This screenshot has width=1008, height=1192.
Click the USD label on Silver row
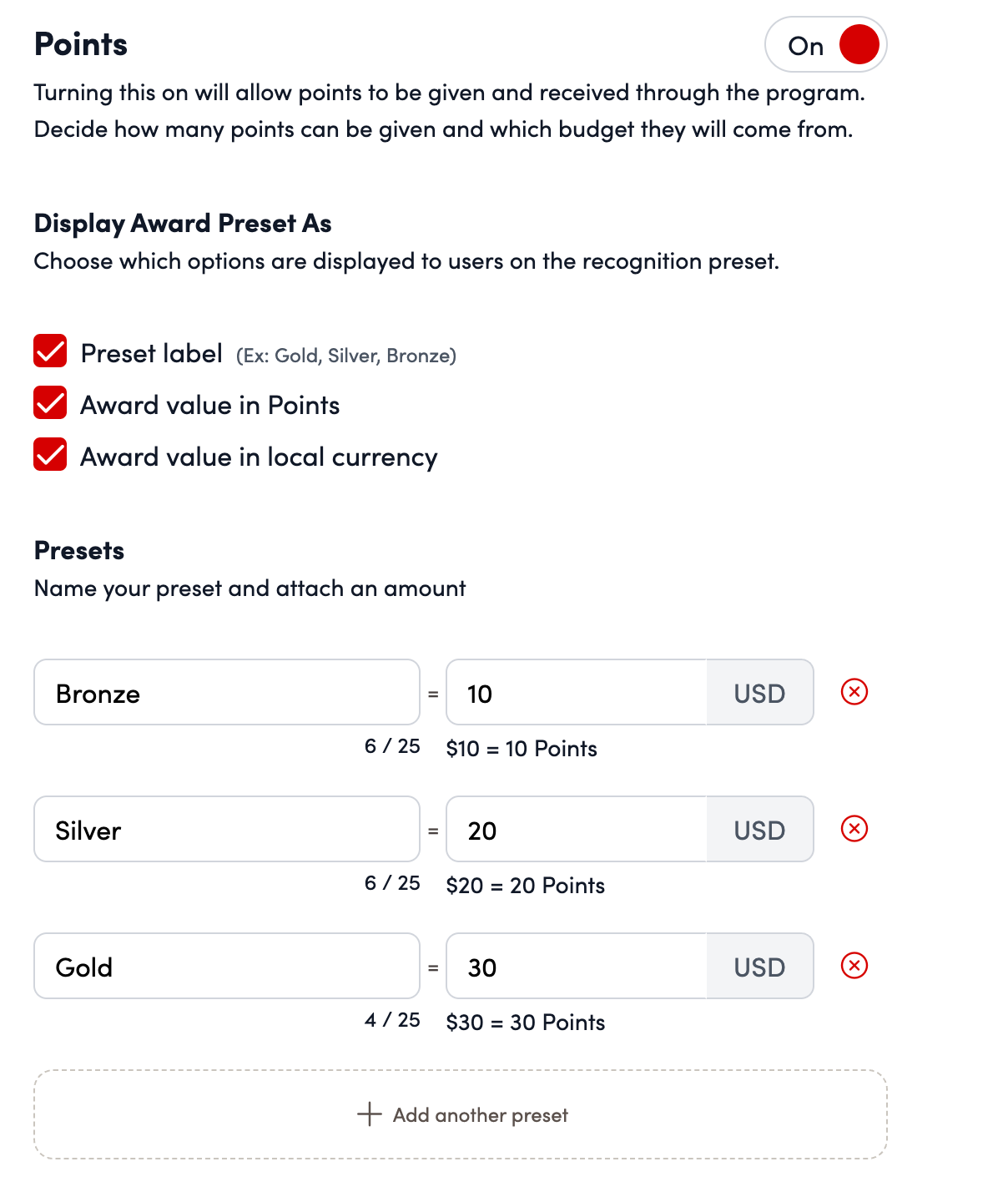(759, 830)
